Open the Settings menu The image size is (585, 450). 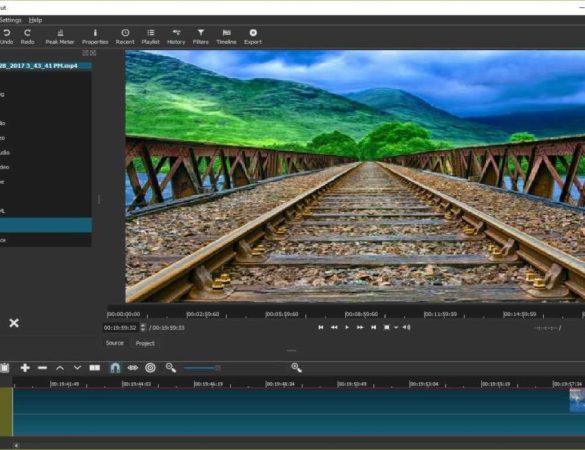[x=10, y=20]
